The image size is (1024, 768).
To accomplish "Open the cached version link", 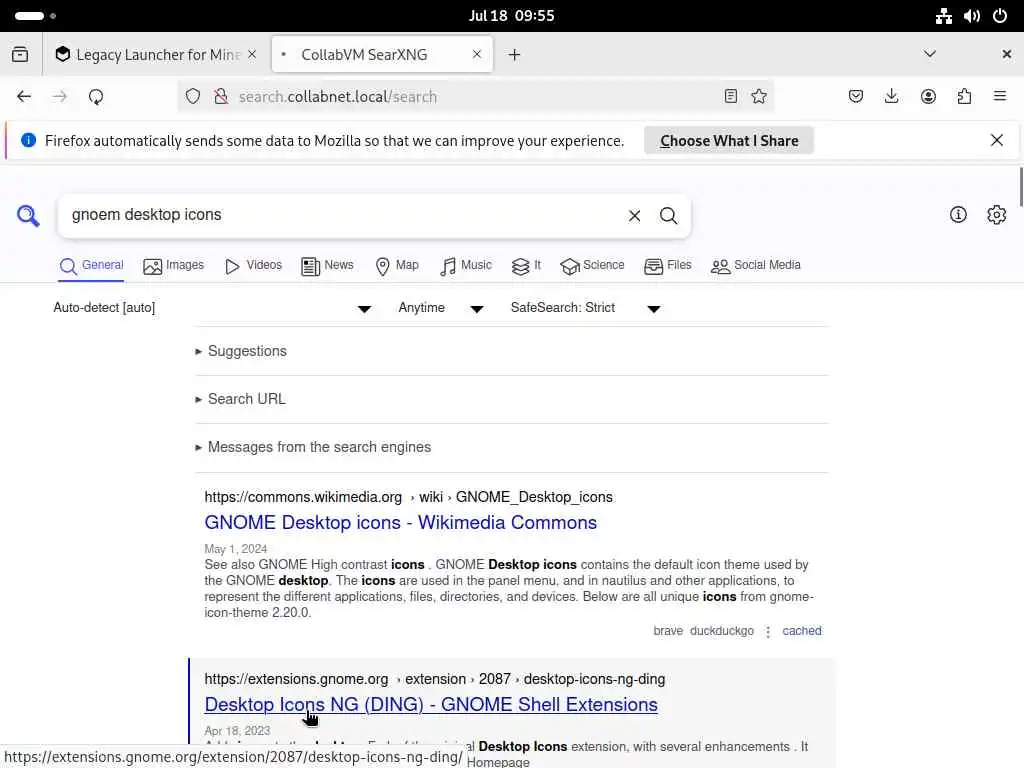I will click(802, 631).
